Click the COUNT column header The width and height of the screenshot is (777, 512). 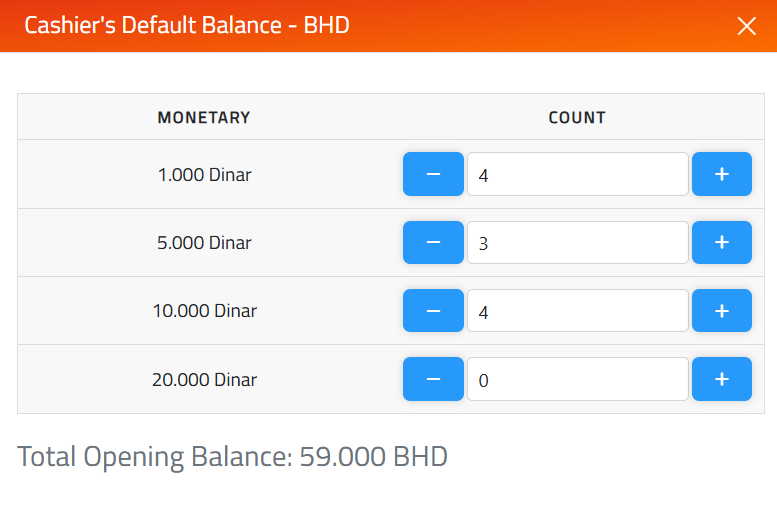click(x=577, y=117)
